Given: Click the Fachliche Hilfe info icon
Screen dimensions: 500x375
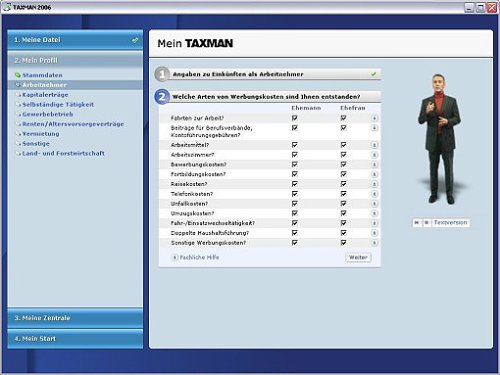Looking at the screenshot, I should (174, 257).
